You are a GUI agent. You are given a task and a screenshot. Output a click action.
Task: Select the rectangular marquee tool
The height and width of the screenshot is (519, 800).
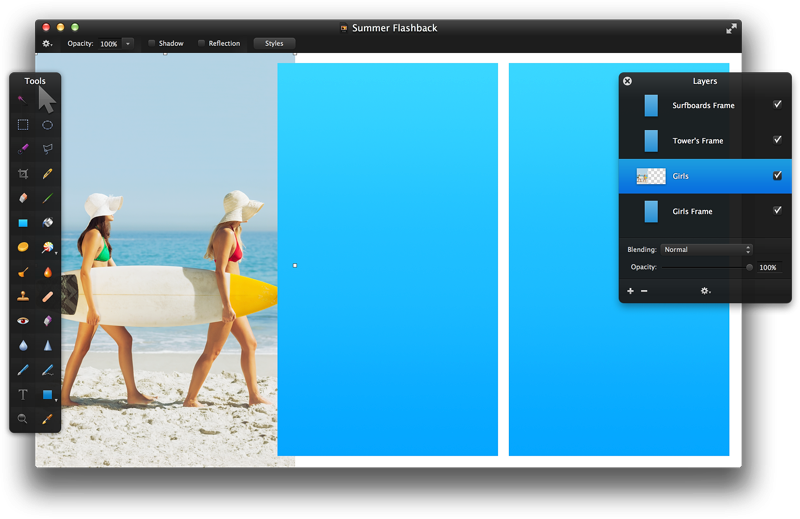[23, 125]
